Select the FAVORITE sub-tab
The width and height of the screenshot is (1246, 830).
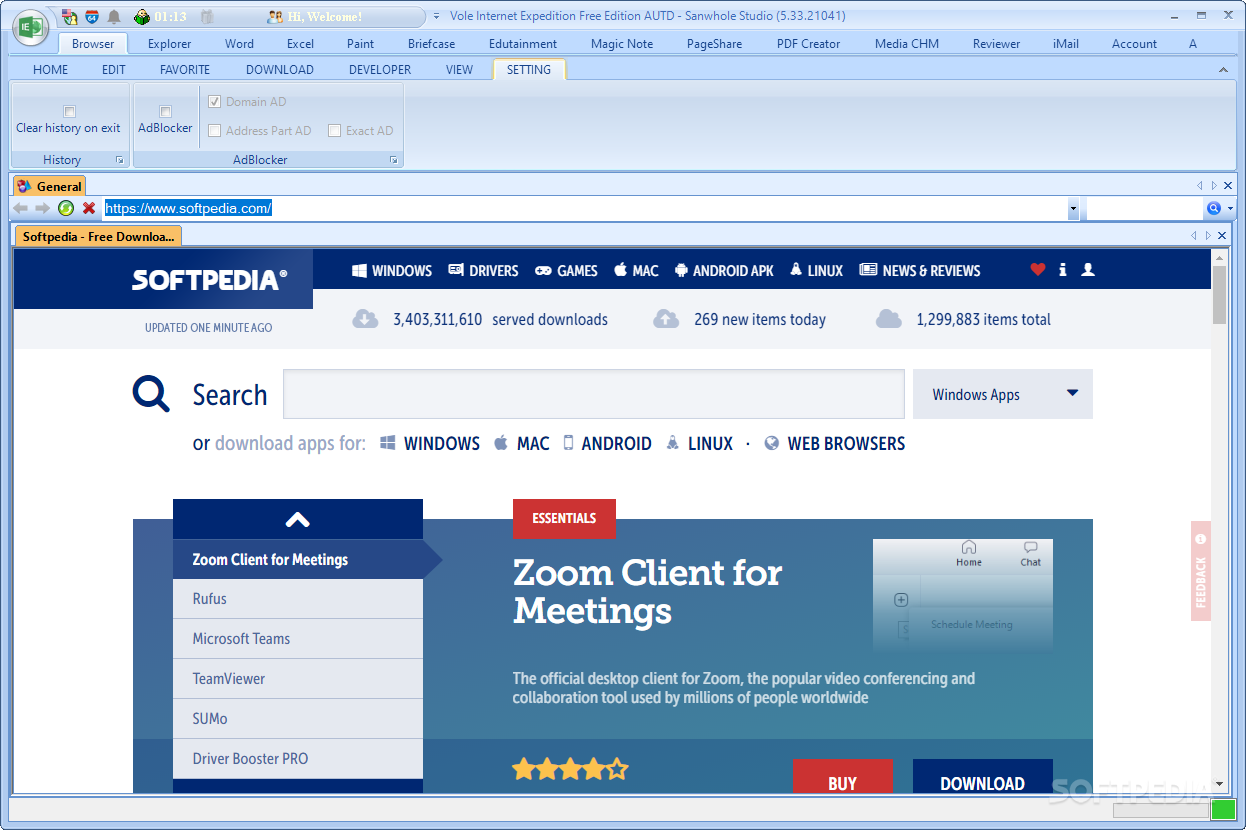click(185, 70)
